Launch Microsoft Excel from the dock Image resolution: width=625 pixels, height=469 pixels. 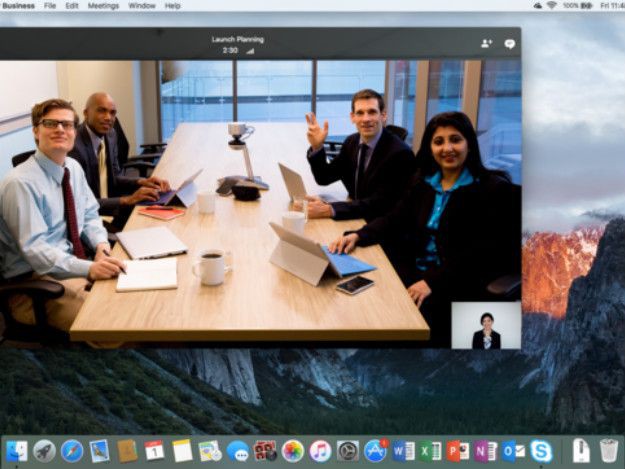point(430,451)
